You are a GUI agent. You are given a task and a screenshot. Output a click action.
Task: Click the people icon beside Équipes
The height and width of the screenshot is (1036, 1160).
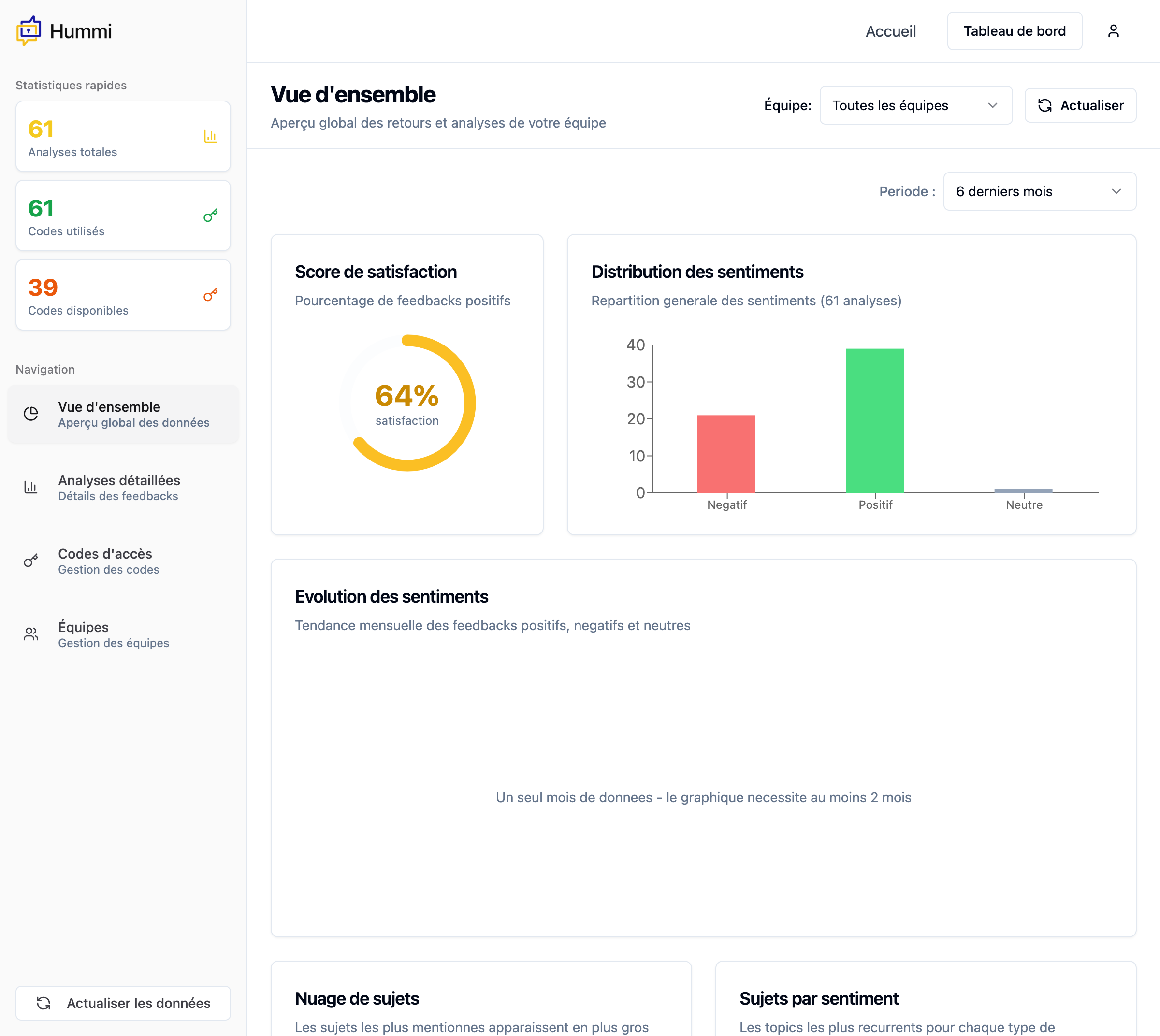coord(31,634)
